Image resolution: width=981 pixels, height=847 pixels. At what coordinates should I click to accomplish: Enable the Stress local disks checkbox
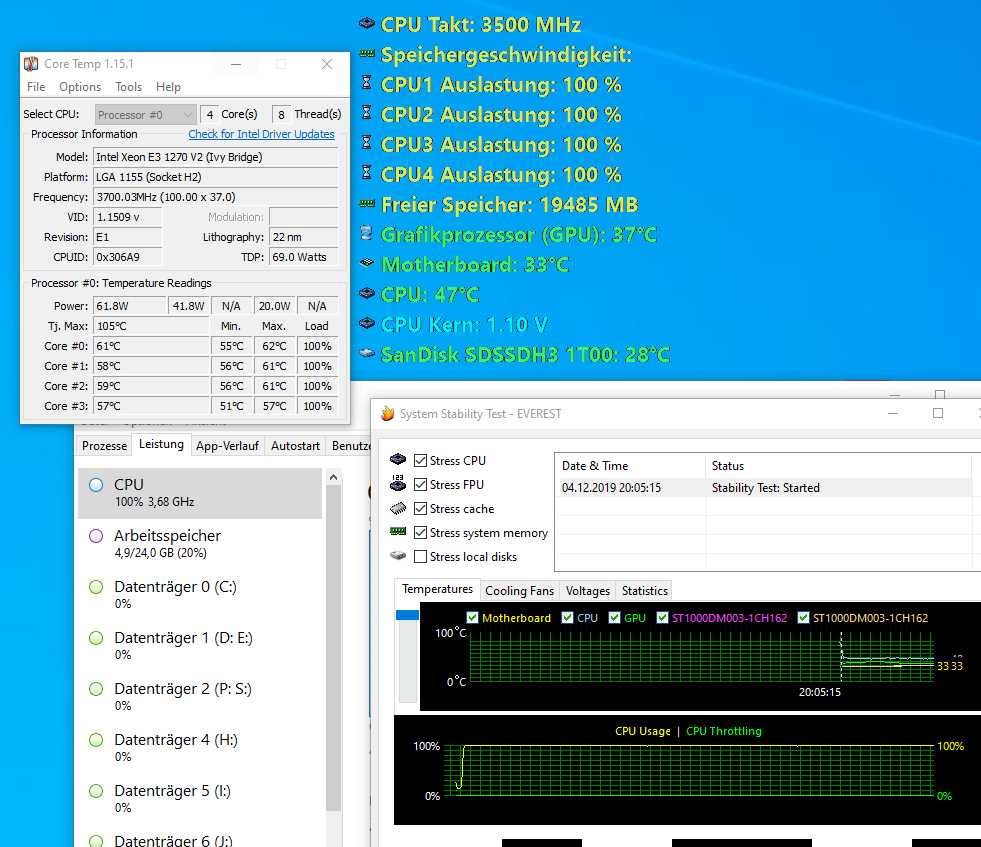pyautogui.click(x=420, y=557)
